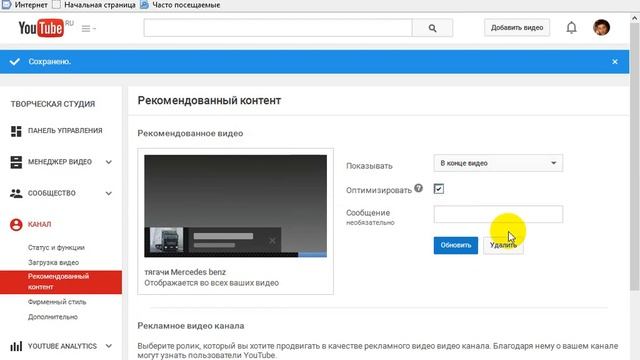Click the Обновить button

click(456, 245)
